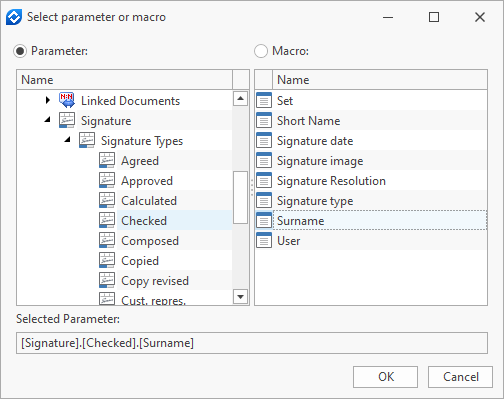Select Checked signature type
This screenshot has height=399, width=504.
click(144, 221)
